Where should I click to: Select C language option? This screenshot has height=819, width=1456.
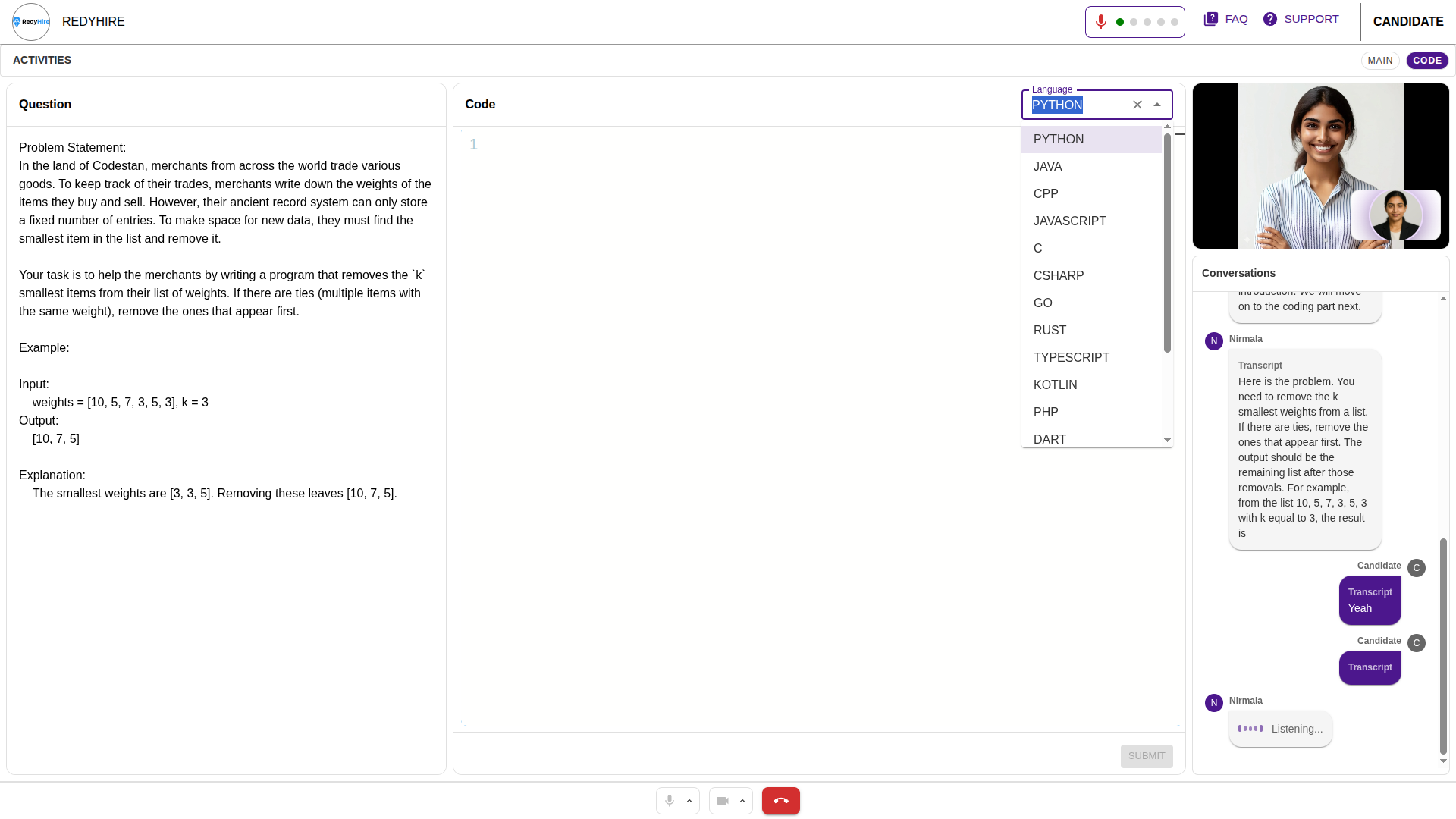coord(1091,249)
